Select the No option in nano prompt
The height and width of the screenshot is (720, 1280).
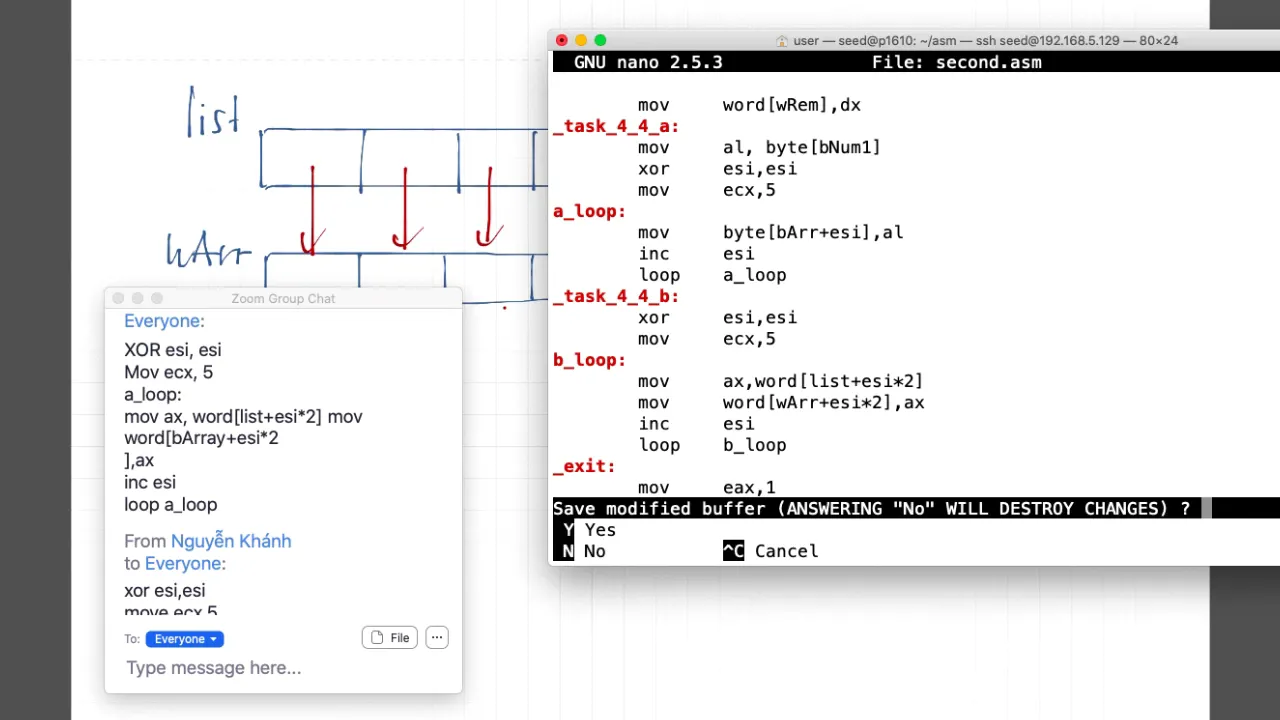585,551
